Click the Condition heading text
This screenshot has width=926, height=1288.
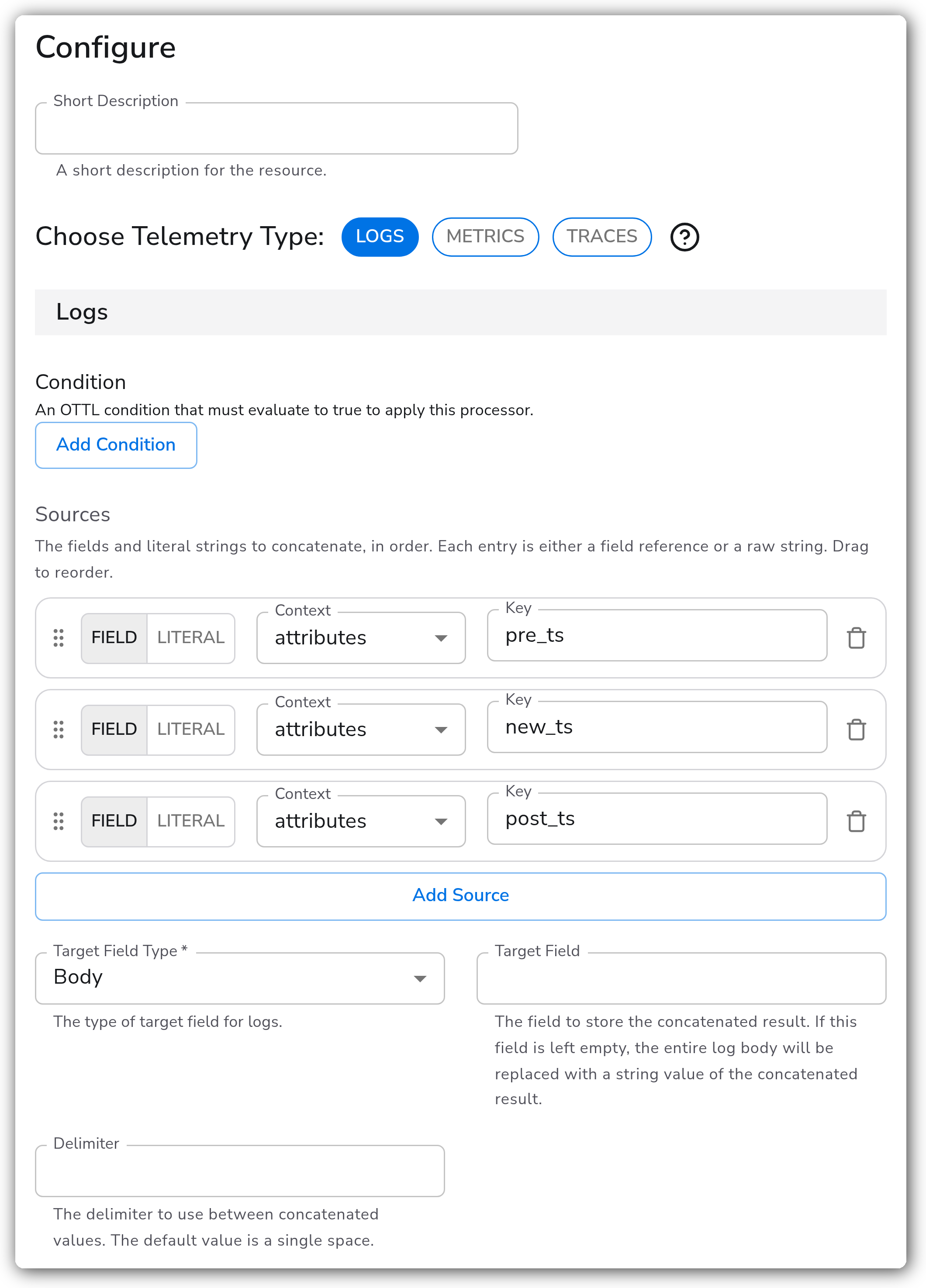[81, 382]
